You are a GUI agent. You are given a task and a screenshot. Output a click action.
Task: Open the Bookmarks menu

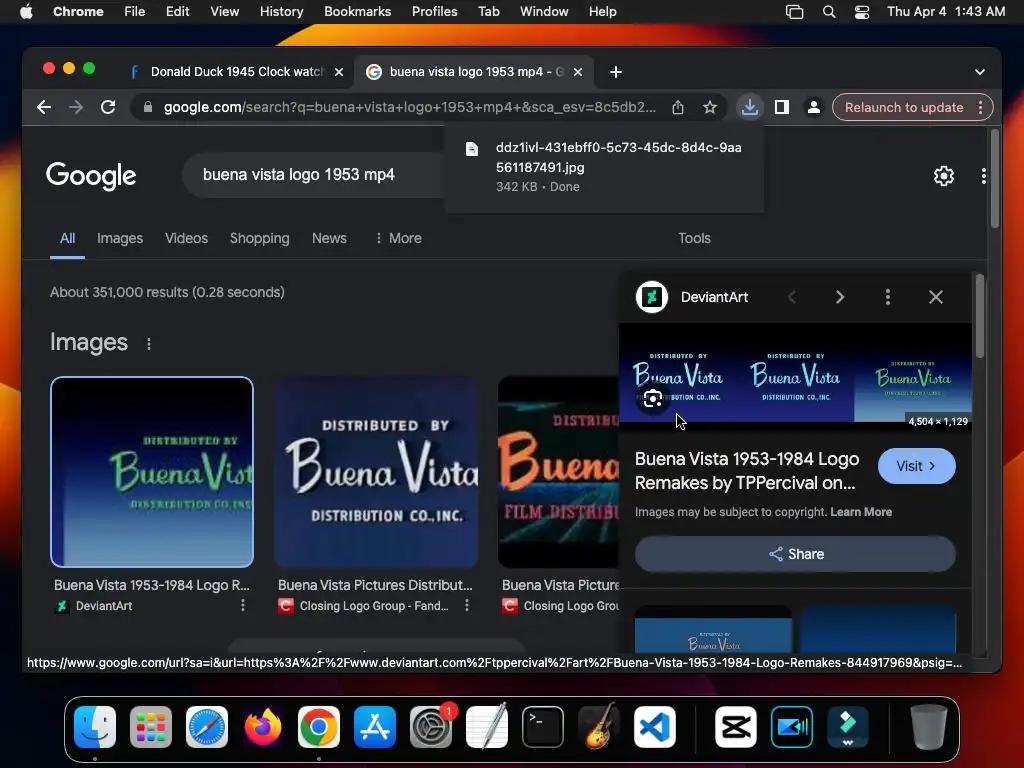(358, 12)
